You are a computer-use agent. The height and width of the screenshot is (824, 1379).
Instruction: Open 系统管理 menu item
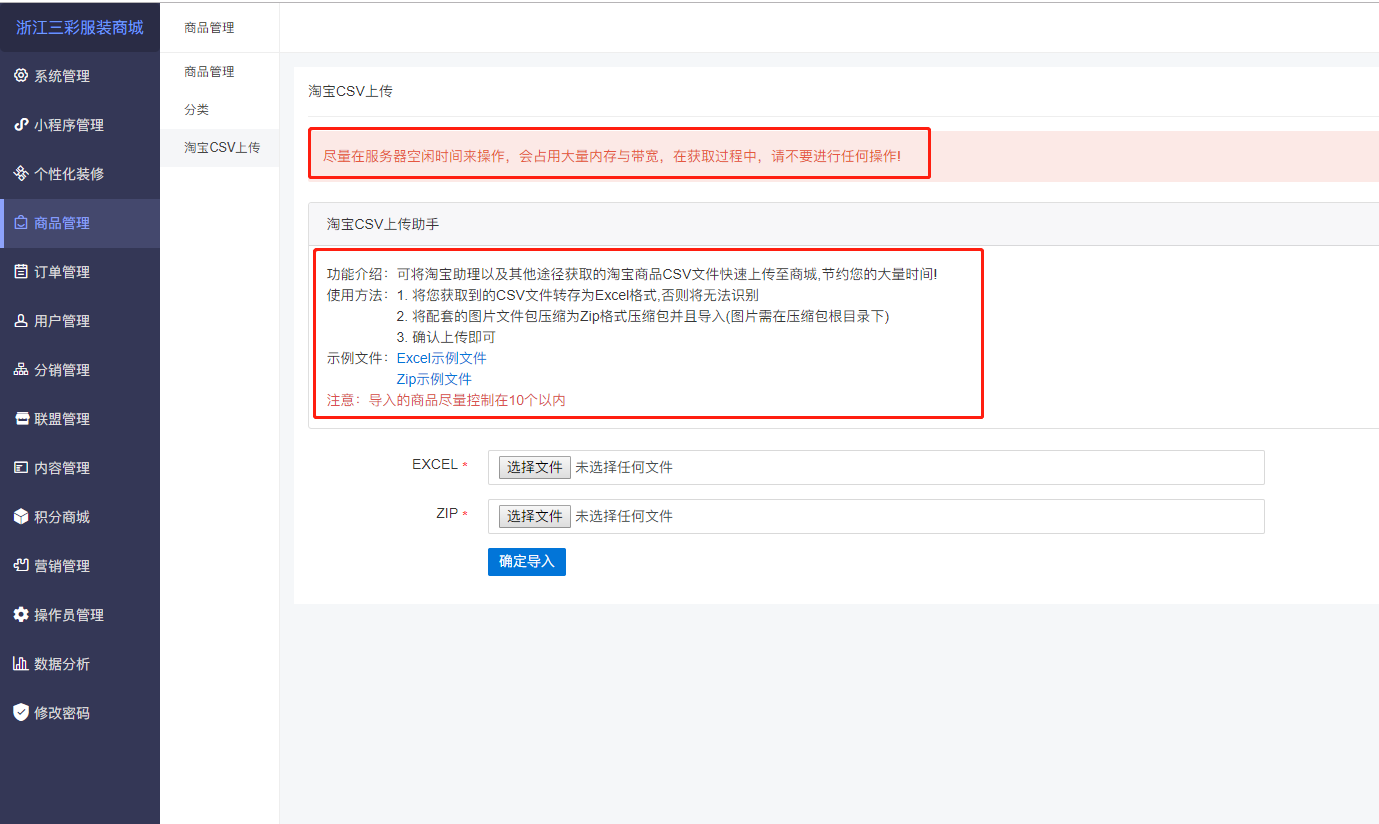pos(80,76)
